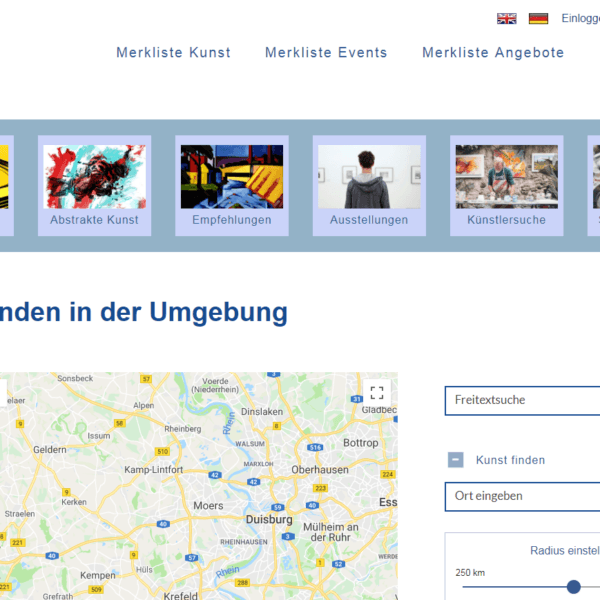Open the Ausstellungen gallery thumbnail

(x=369, y=177)
